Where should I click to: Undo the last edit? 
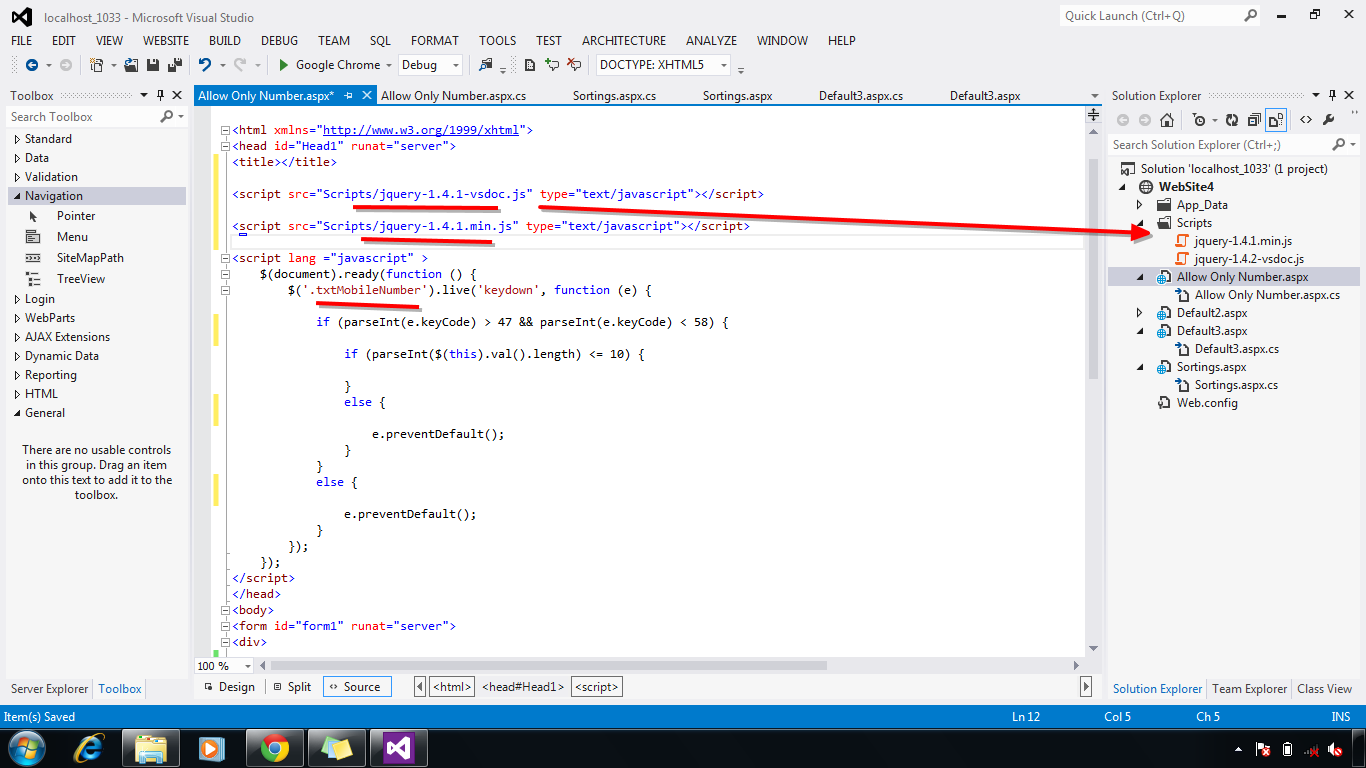[204, 65]
